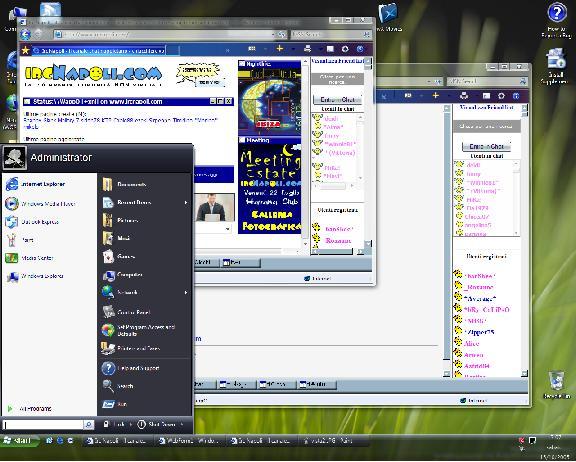Image resolution: width=576 pixels, height=462 pixels.
Task: Click the man with laptop thumbnail
Action: pos(215,207)
